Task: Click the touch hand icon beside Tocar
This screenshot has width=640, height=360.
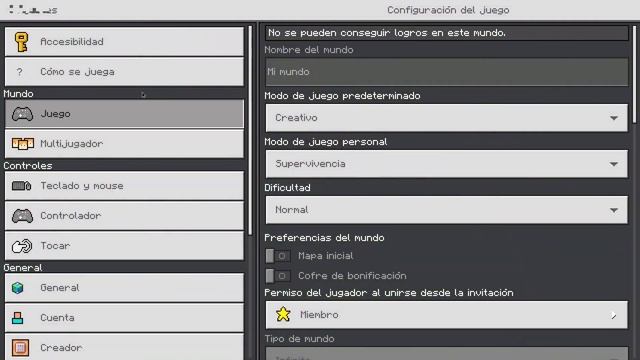Action: pyautogui.click(x=22, y=246)
